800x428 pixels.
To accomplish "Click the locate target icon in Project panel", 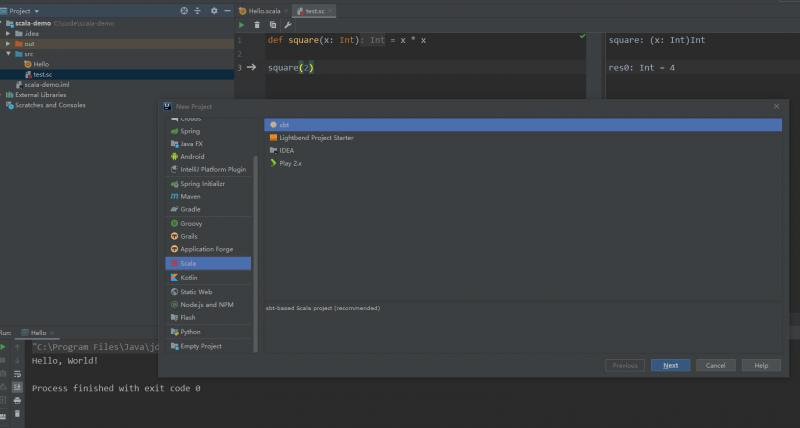I will [184, 11].
